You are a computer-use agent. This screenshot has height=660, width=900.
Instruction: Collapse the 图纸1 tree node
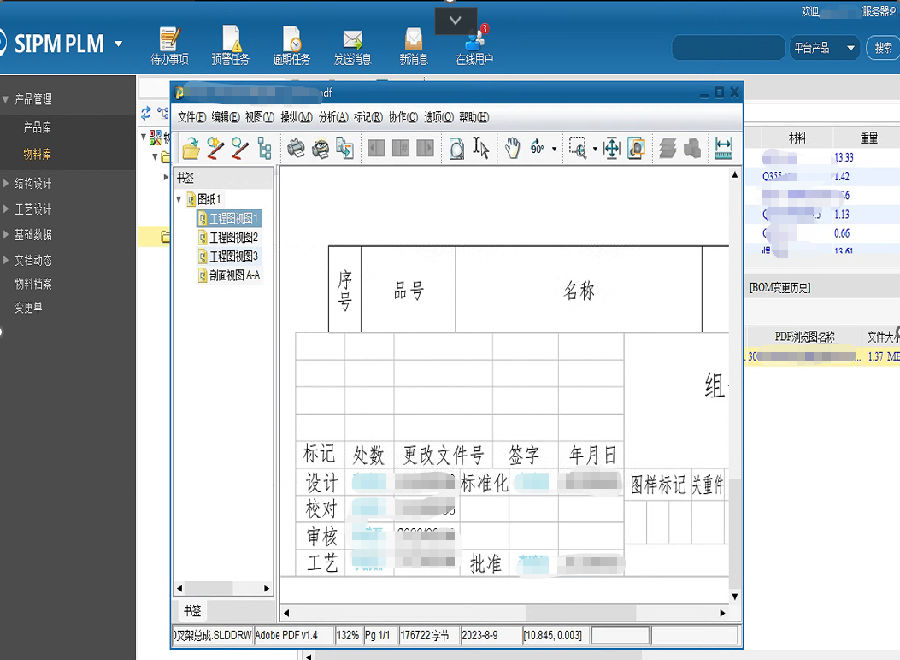pyautogui.click(x=179, y=199)
